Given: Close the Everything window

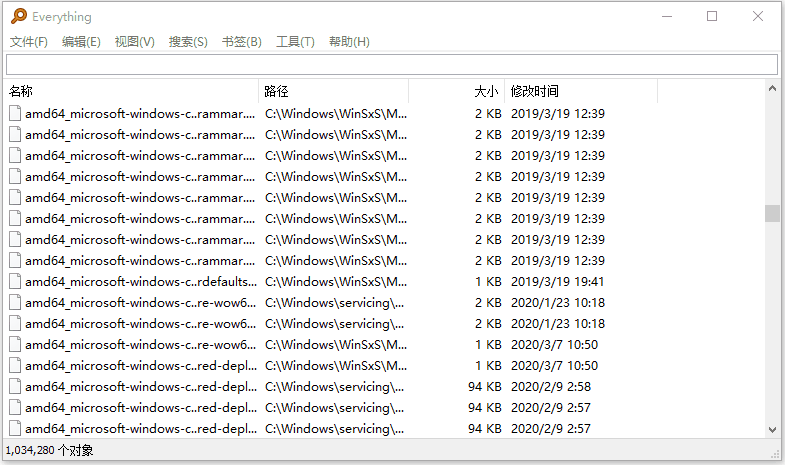Looking at the screenshot, I should point(758,17).
